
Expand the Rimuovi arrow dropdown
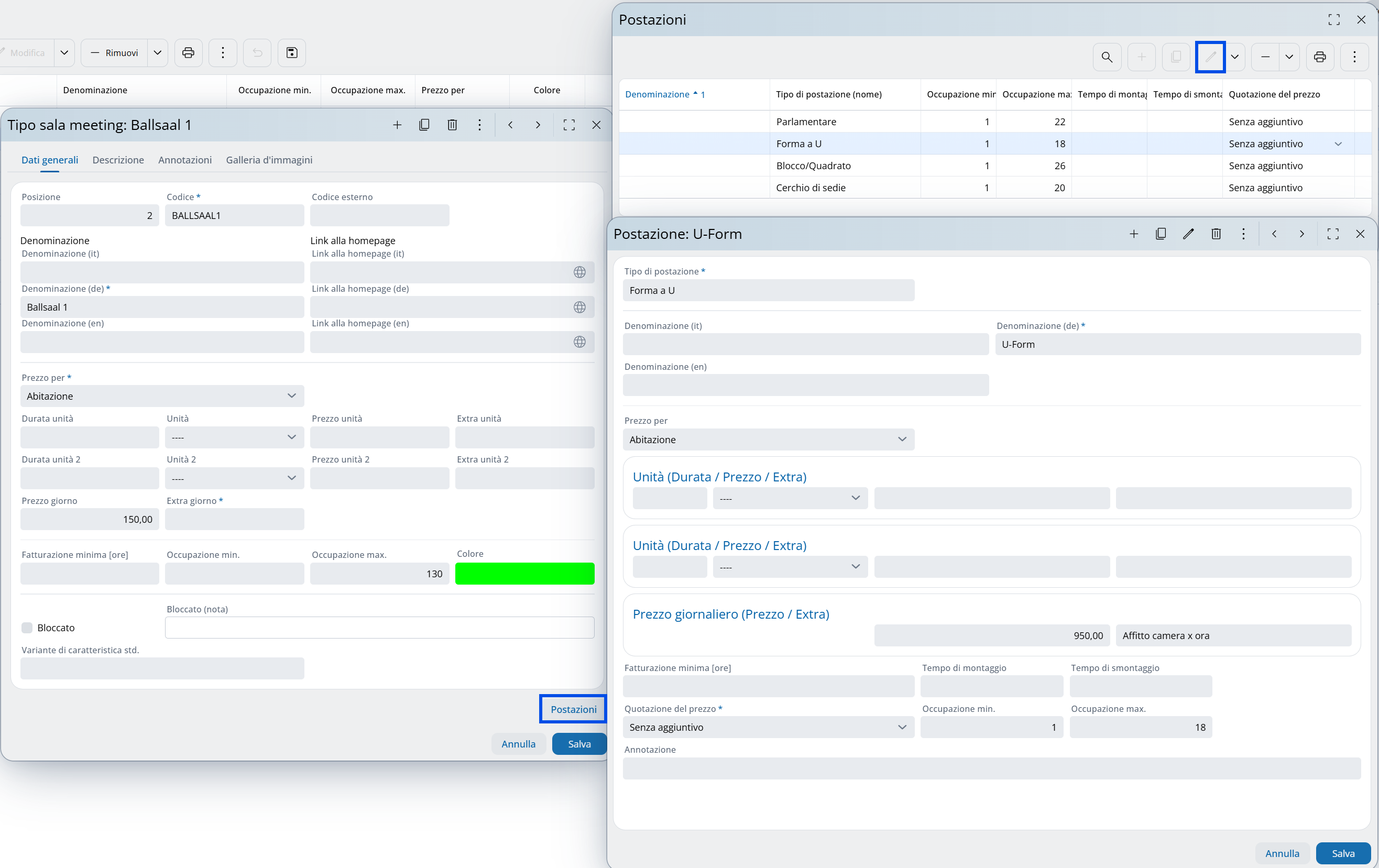(158, 53)
